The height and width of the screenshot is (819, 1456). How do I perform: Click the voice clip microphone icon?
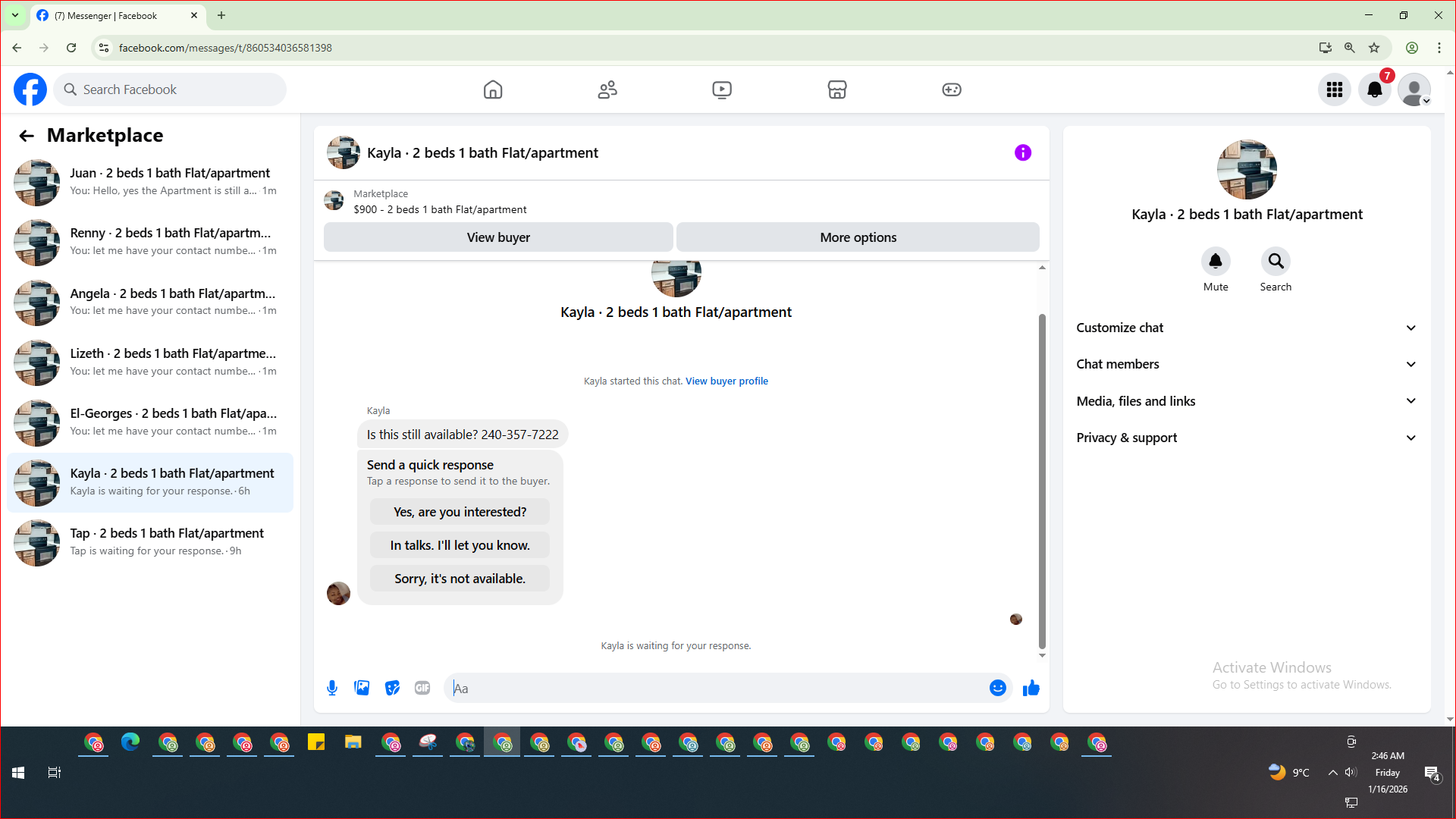tap(332, 688)
